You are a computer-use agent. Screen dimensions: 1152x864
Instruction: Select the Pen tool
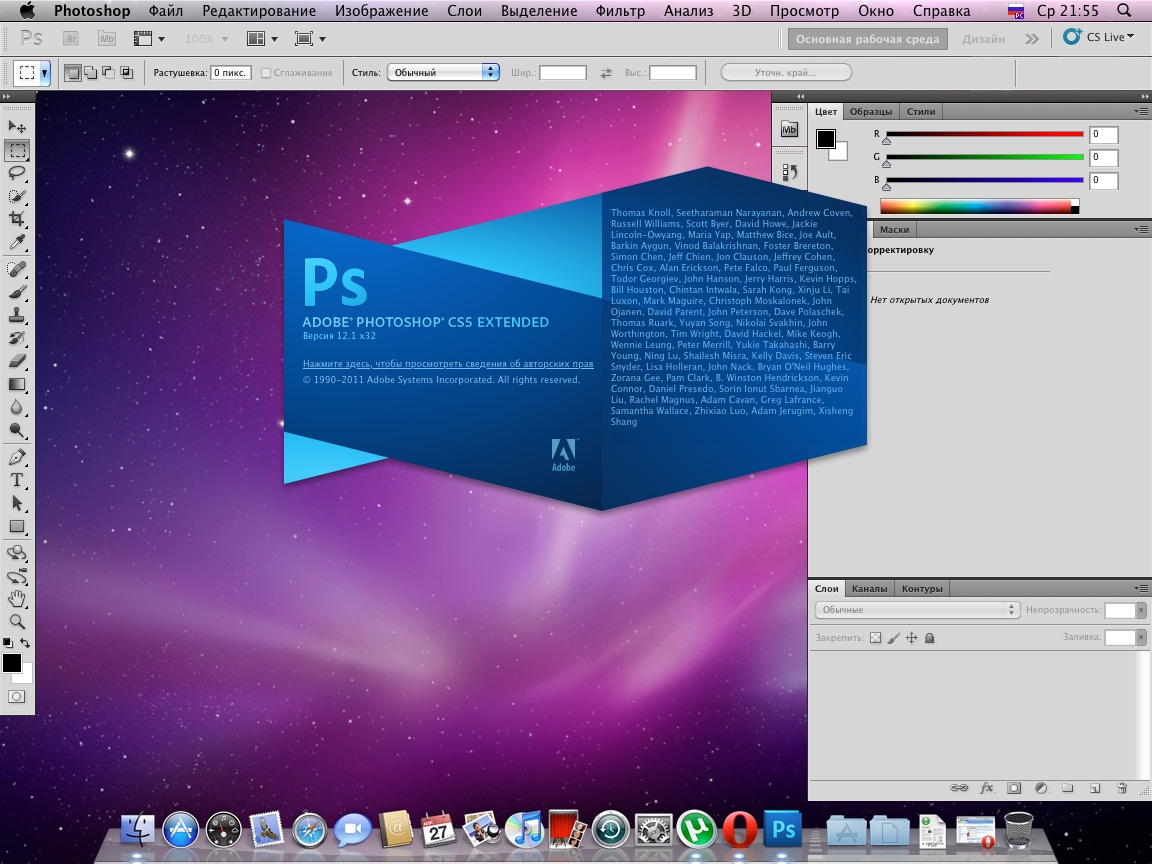17,457
